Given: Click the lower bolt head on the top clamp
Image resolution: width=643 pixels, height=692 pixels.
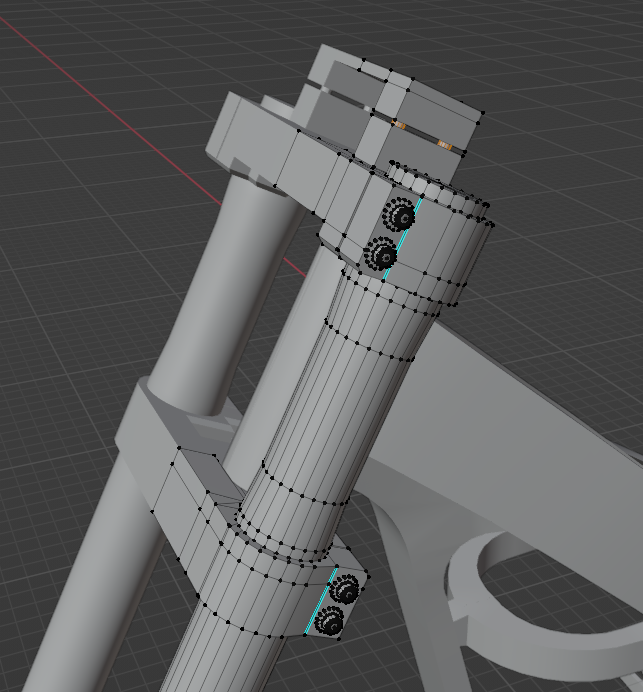Looking at the screenshot, I should (x=380, y=253).
